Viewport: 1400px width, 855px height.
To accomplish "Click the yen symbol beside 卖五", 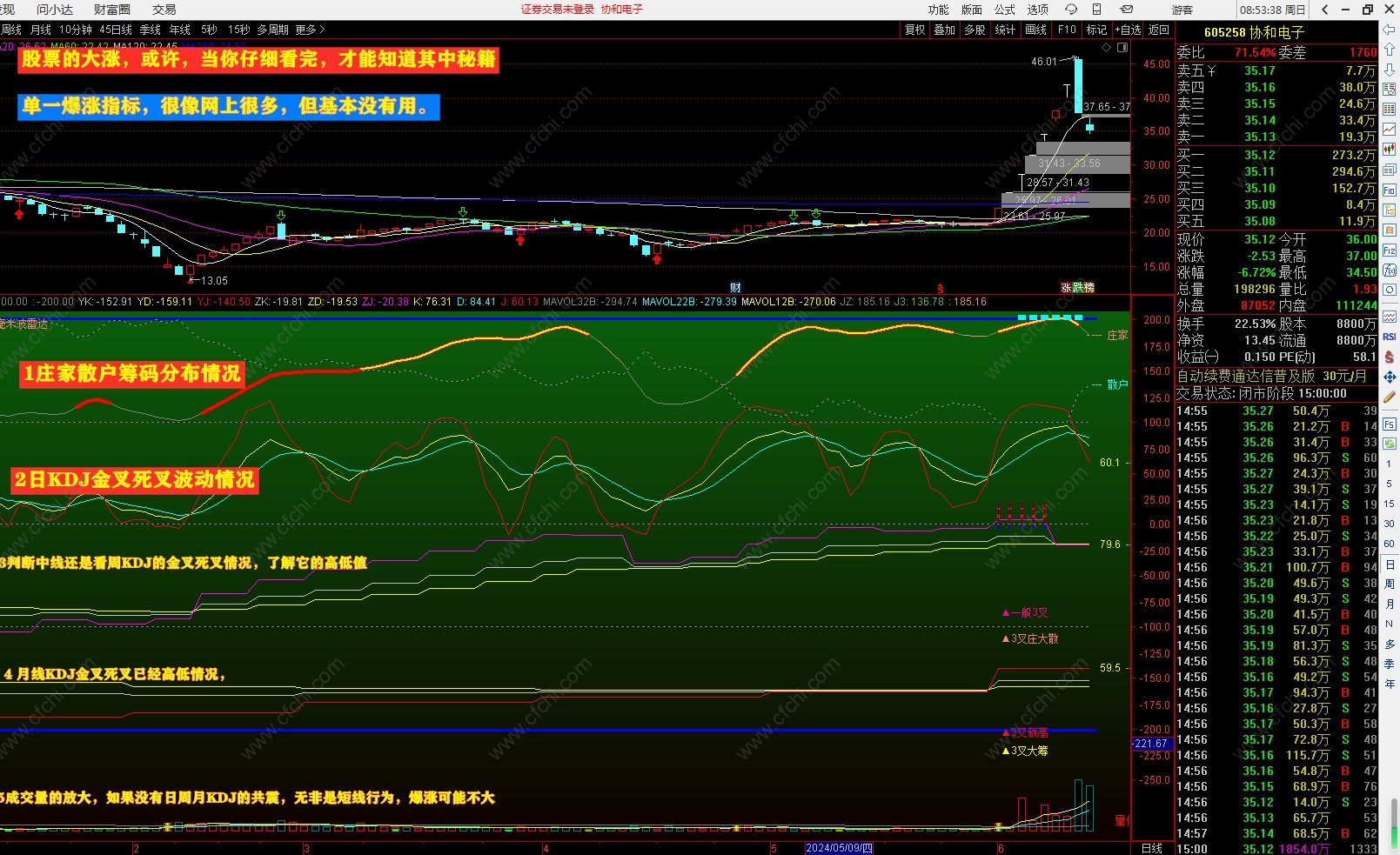I will [x=1211, y=70].
